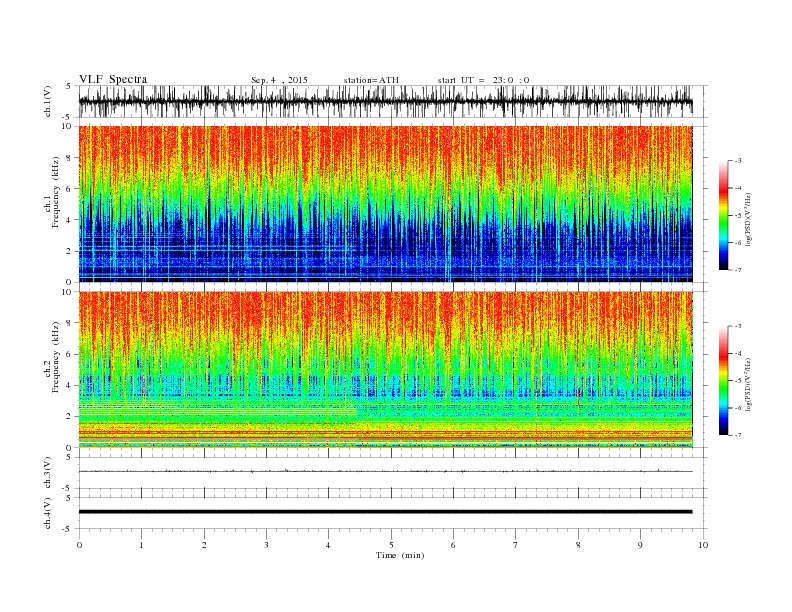Click the 'ch.3(V)' axis label
The image size is (792, 612).
48,473
